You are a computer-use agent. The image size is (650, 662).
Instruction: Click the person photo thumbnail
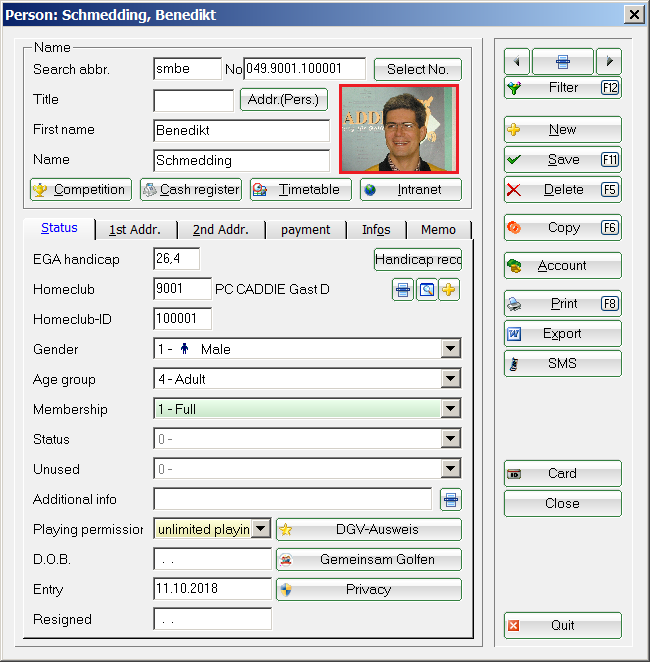click(x=399, y=129)
